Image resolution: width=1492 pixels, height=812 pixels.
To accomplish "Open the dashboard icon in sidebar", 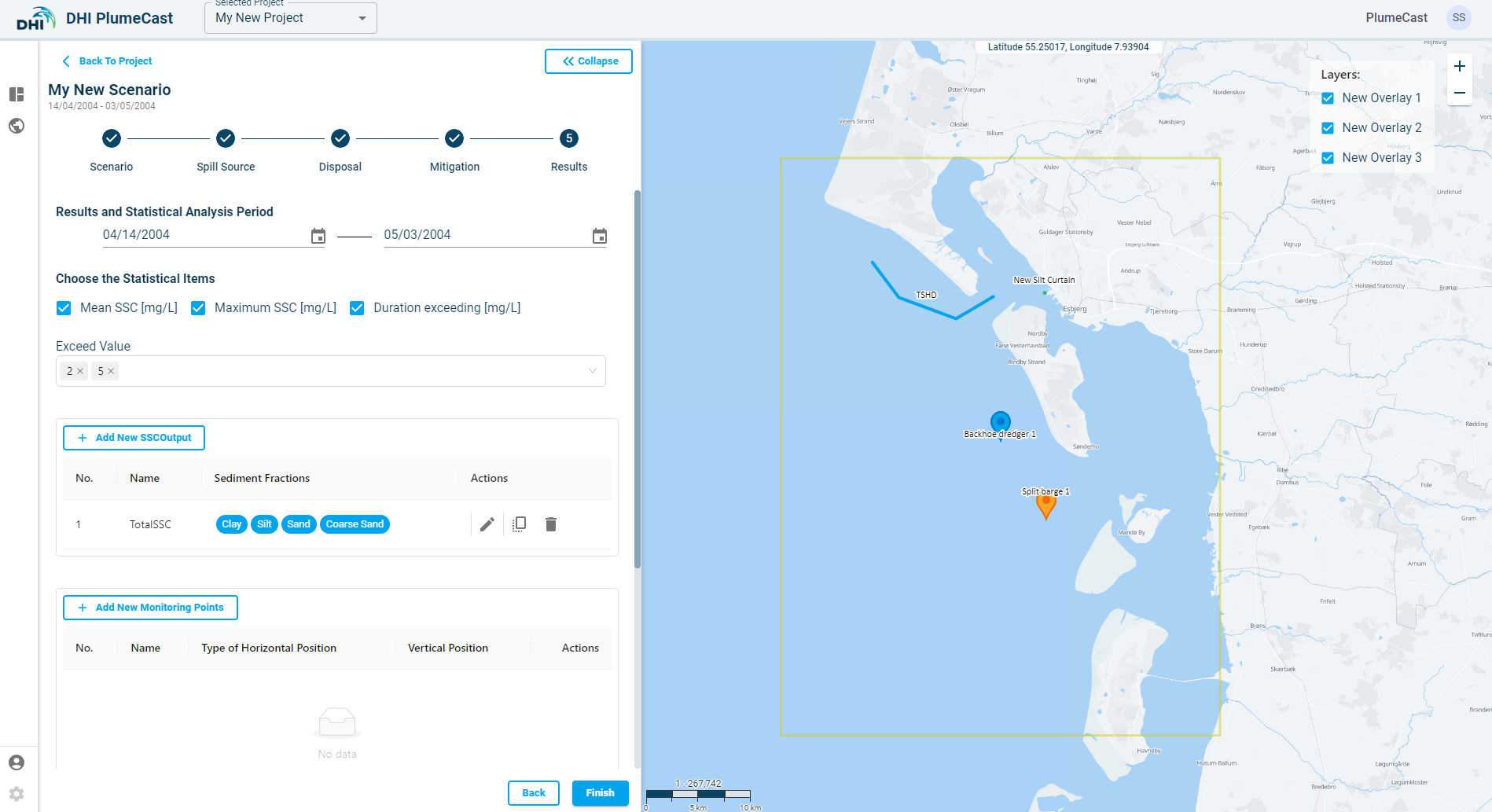I will [17, 94].
